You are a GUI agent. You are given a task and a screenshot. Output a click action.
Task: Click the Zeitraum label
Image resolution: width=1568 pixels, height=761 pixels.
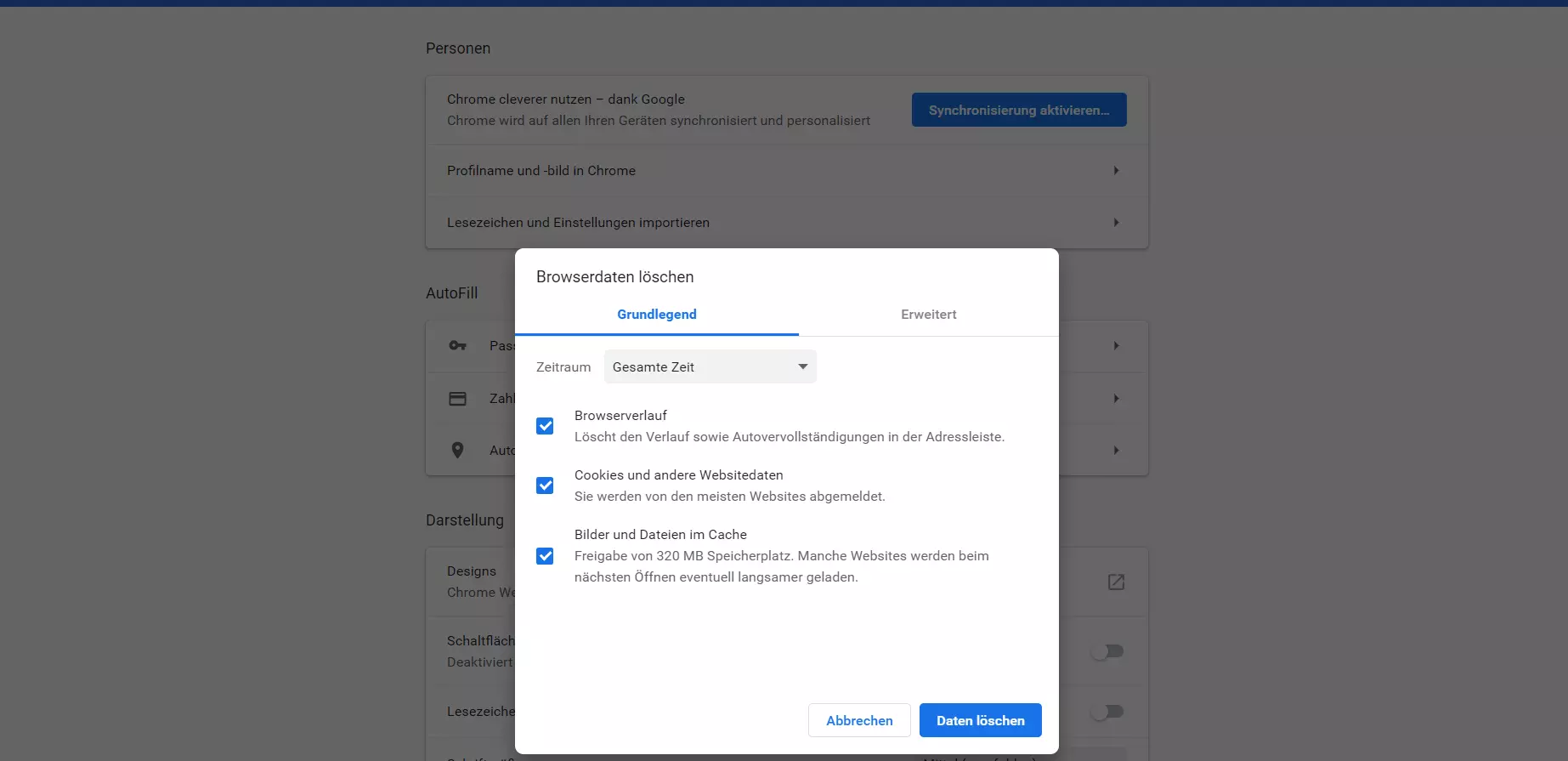click(x=563, y=366)
